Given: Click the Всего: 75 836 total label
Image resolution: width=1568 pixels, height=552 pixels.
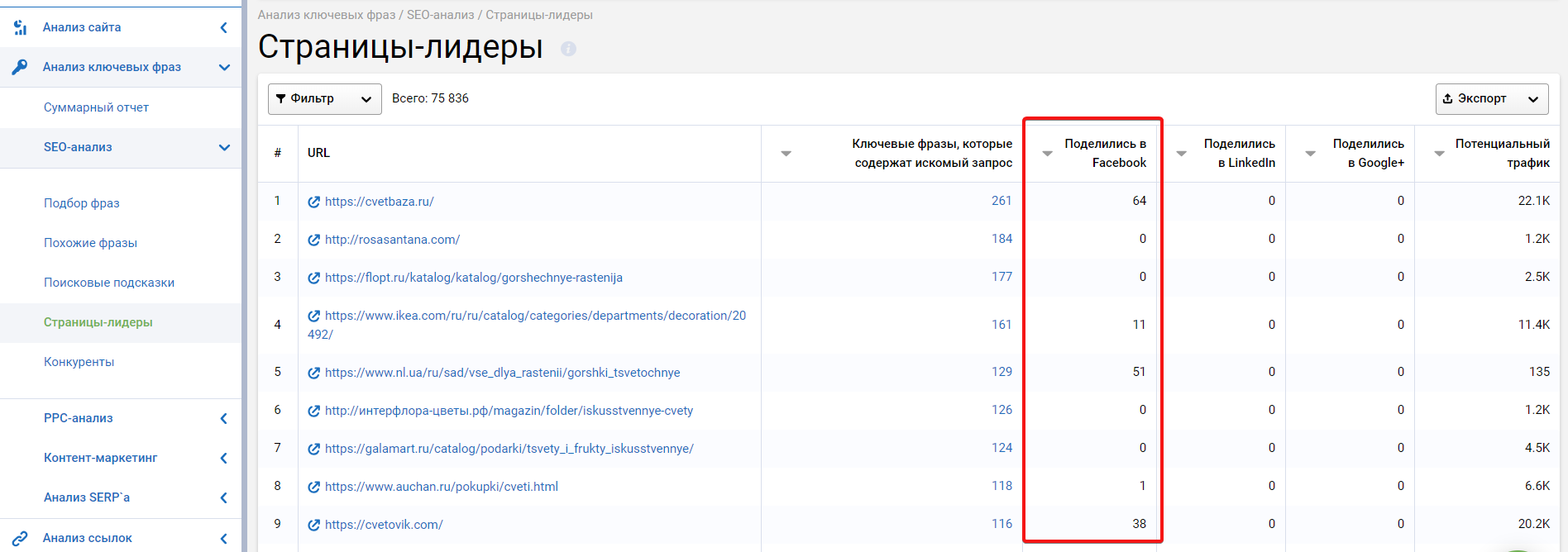Looking at the screenshot, I should (430, 98).
